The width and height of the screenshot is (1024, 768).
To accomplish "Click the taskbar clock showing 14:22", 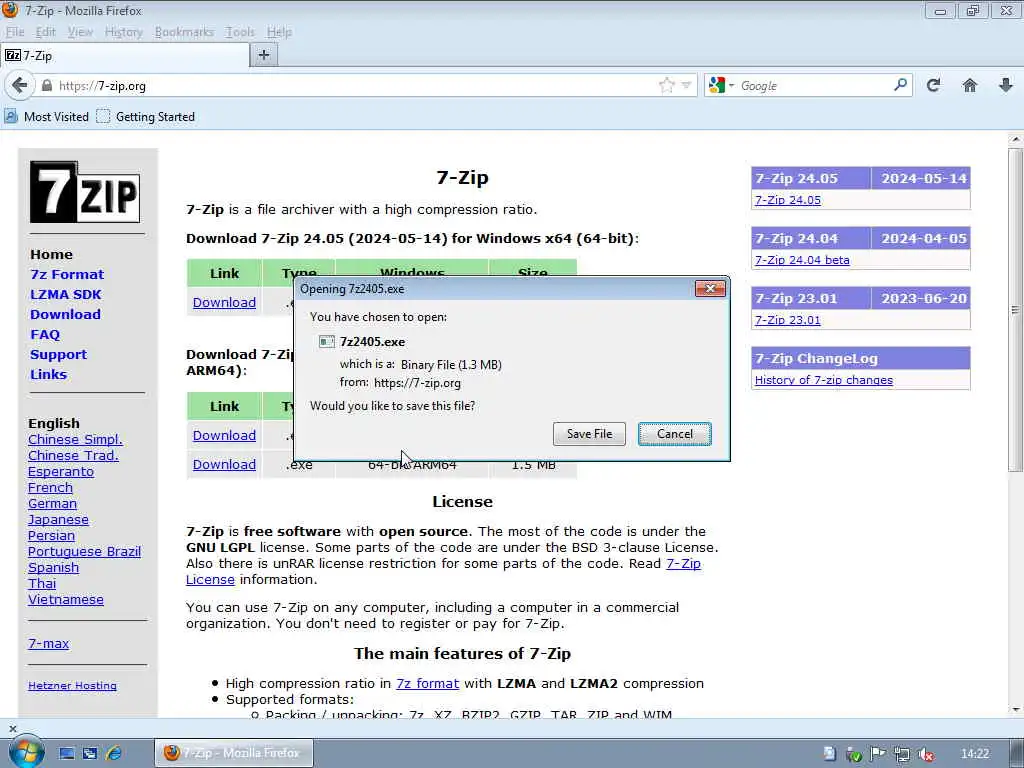I will click(x=974, y=754).
